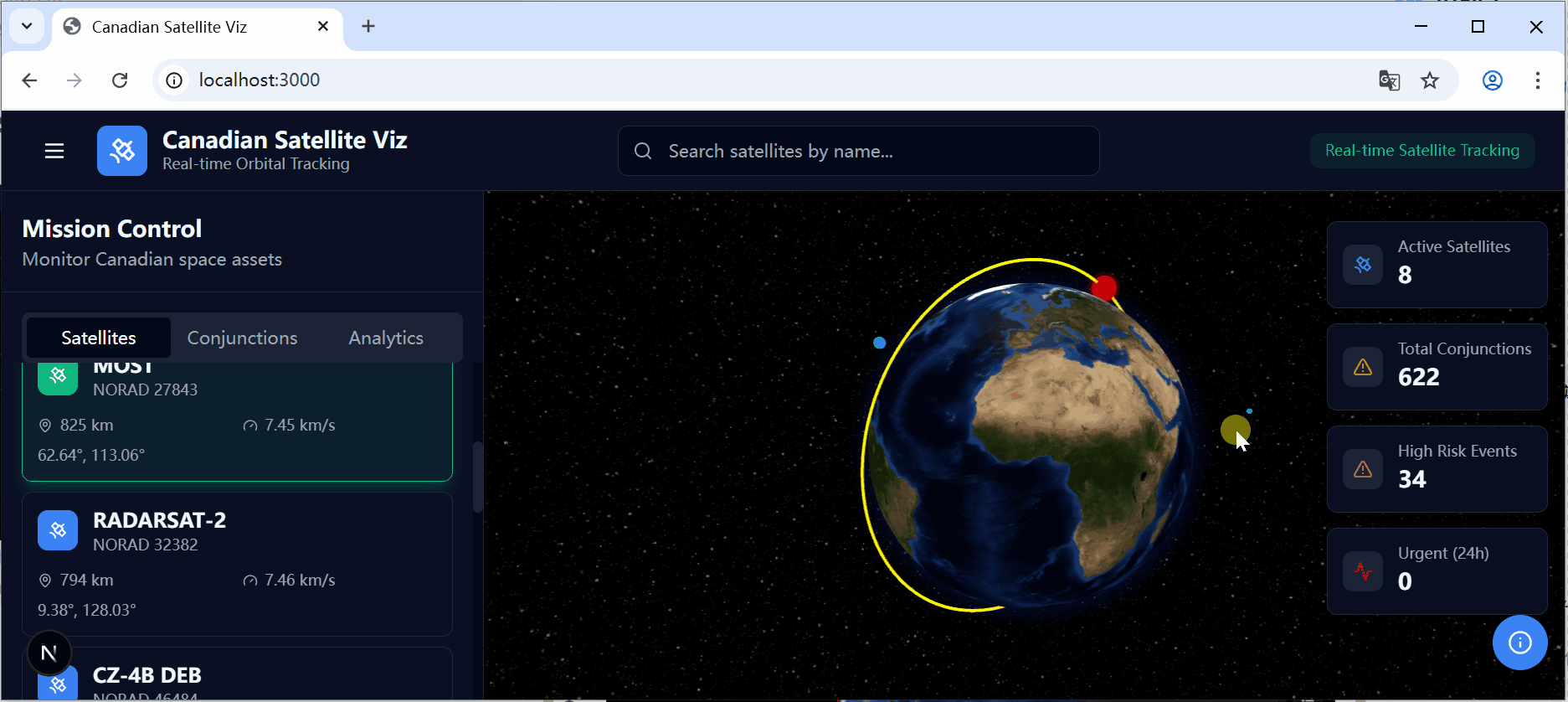This screenshot has width=1568, height=702.
Task: Click the Total Conjunctions warning icon
Action: [x=1363, y=367]
